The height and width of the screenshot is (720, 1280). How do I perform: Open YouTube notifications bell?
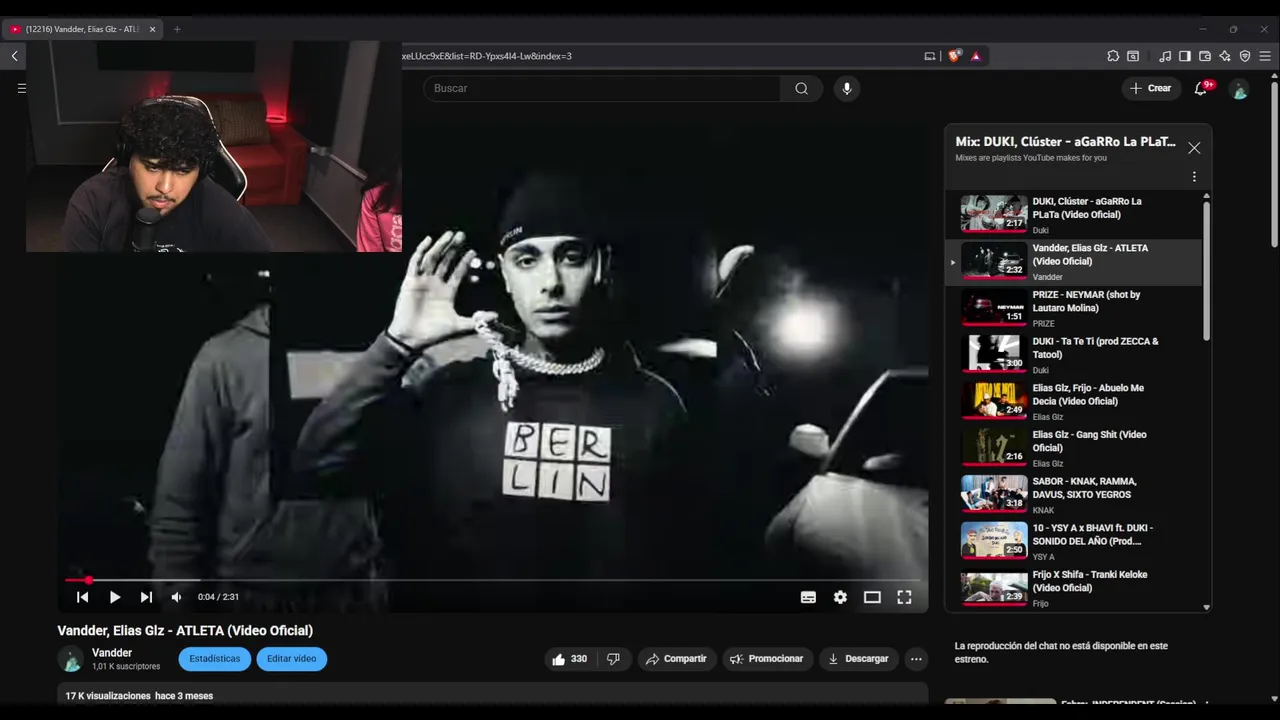pos(1201,89)
